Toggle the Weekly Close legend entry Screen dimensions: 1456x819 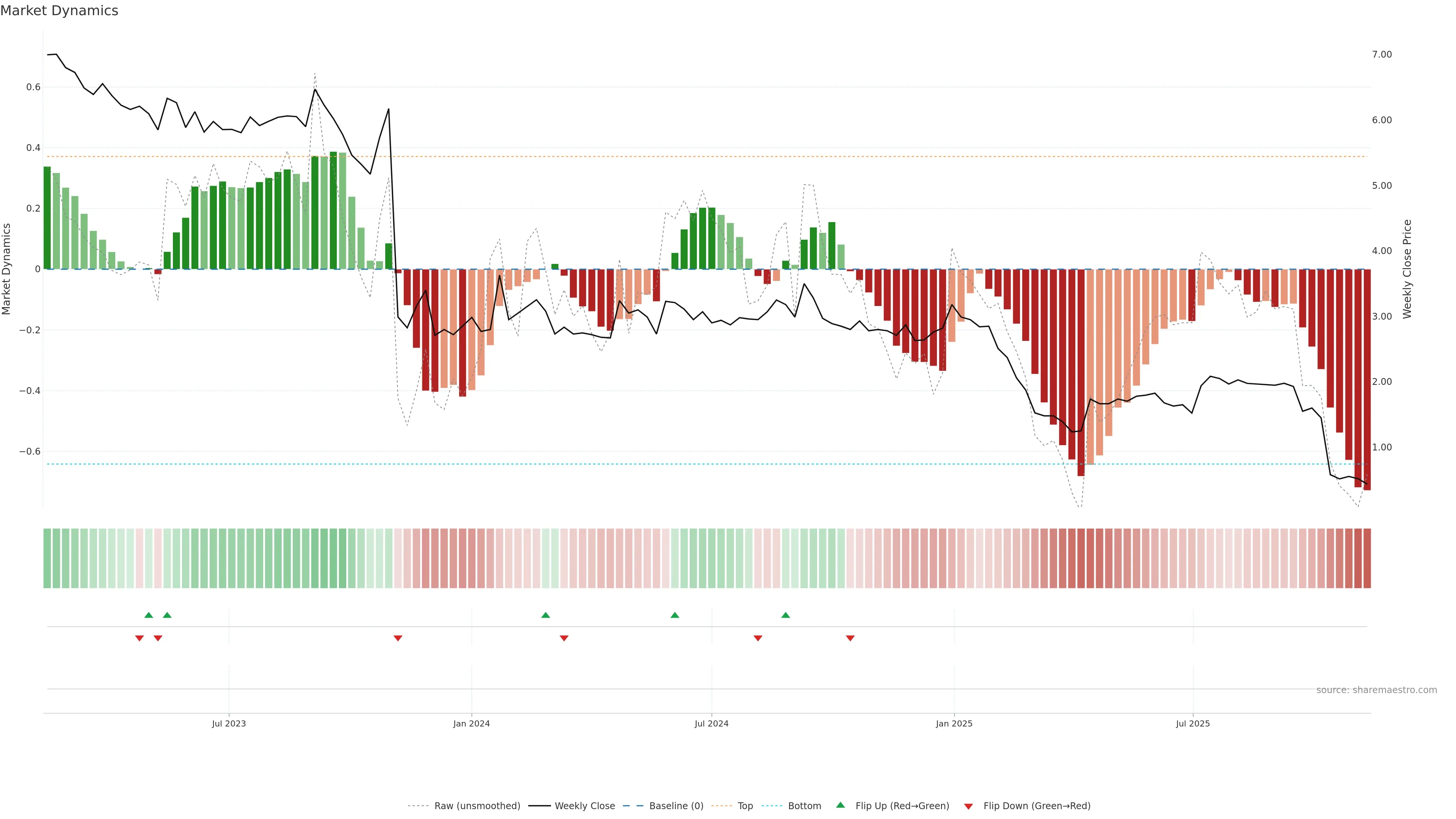click(x=584, y=806)
